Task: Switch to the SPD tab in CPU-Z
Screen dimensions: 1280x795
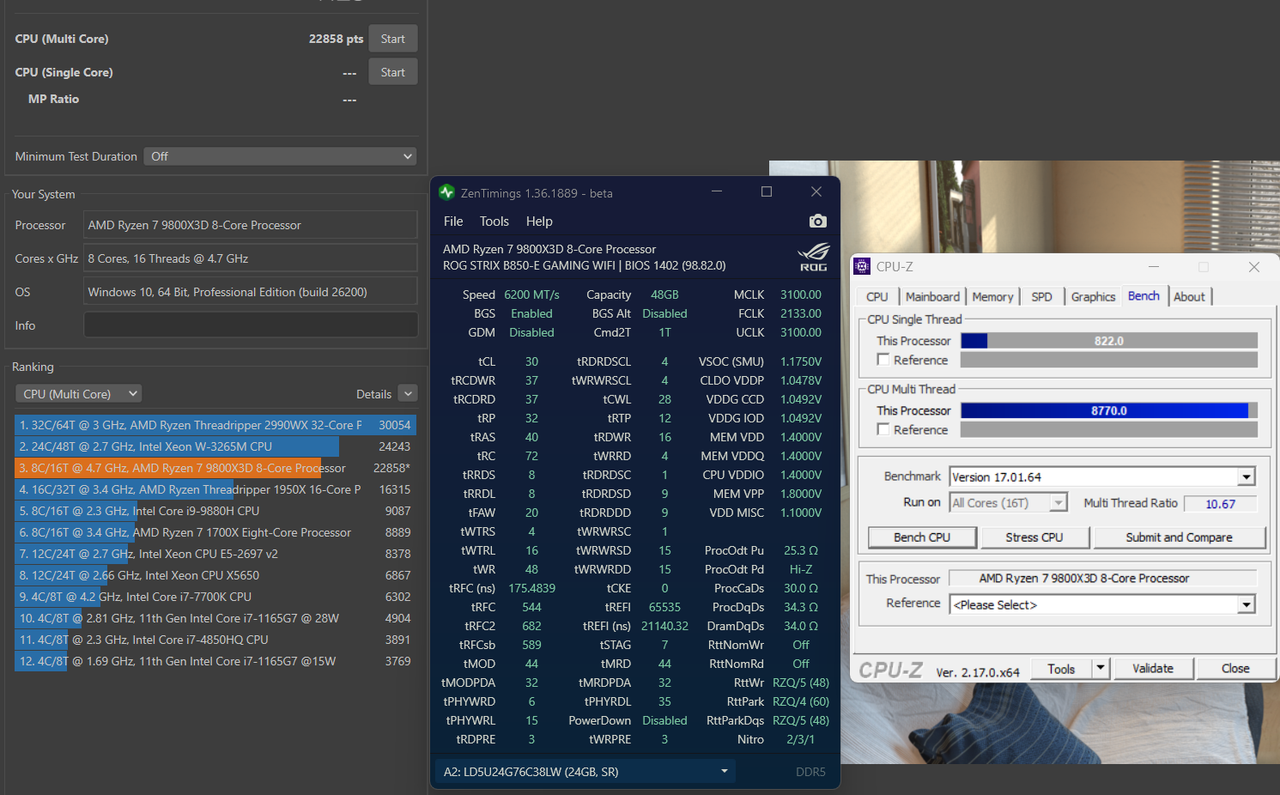Action: (x=1042, y=297)
